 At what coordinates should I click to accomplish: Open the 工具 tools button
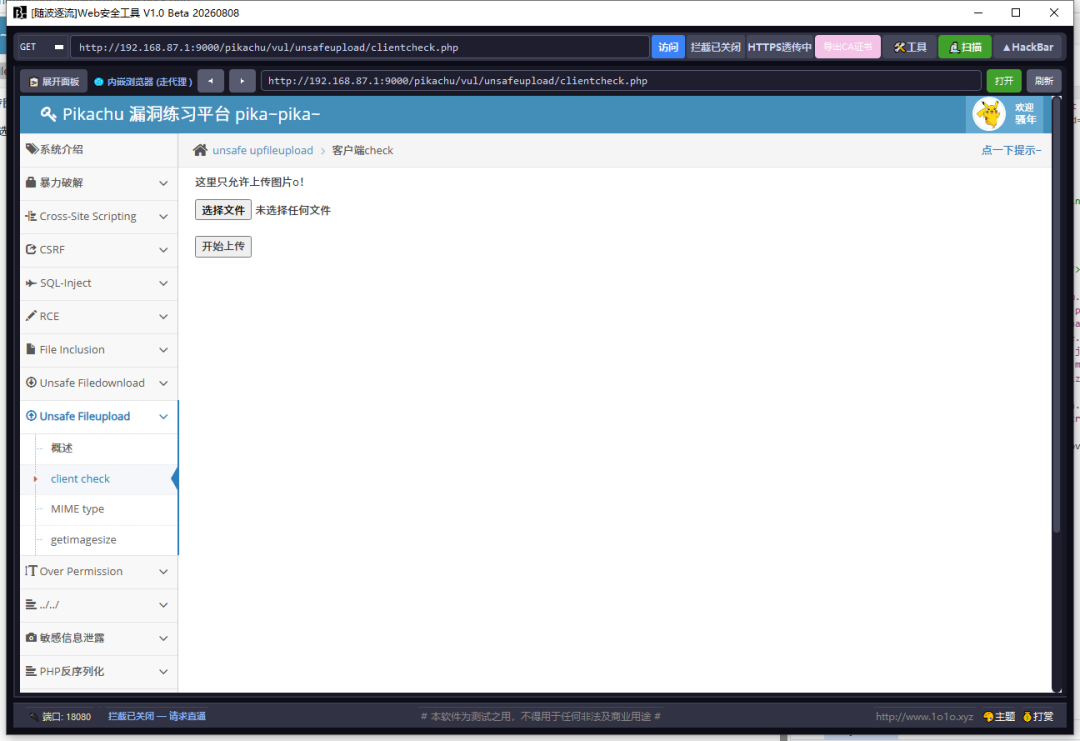pos(910,47)
